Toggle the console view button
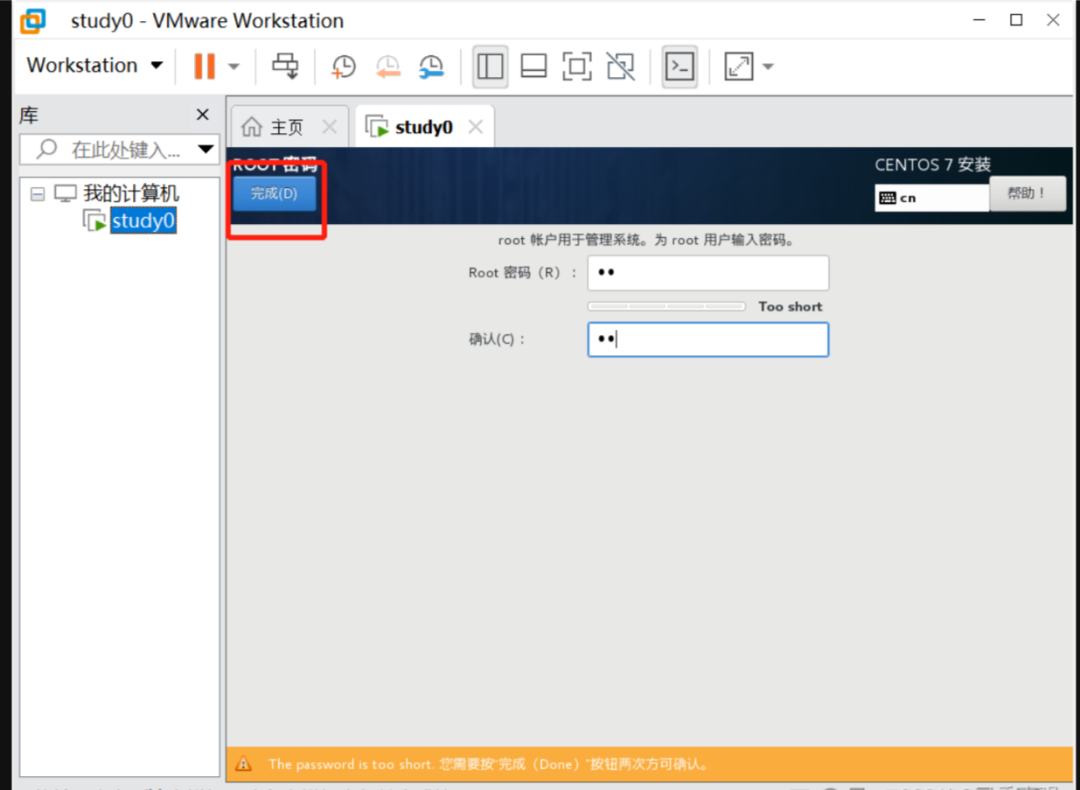The height and width of the screenshot is (790, 1080). tap(680, 66)
